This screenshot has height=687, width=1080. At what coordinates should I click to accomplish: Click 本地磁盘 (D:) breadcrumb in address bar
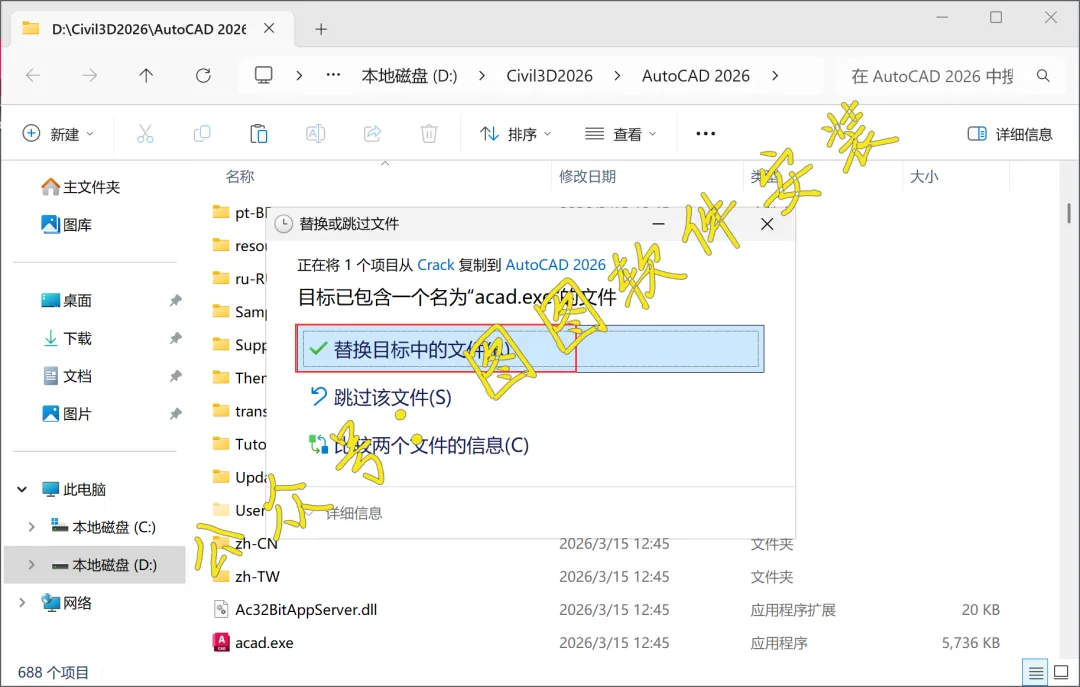[409, 76]
